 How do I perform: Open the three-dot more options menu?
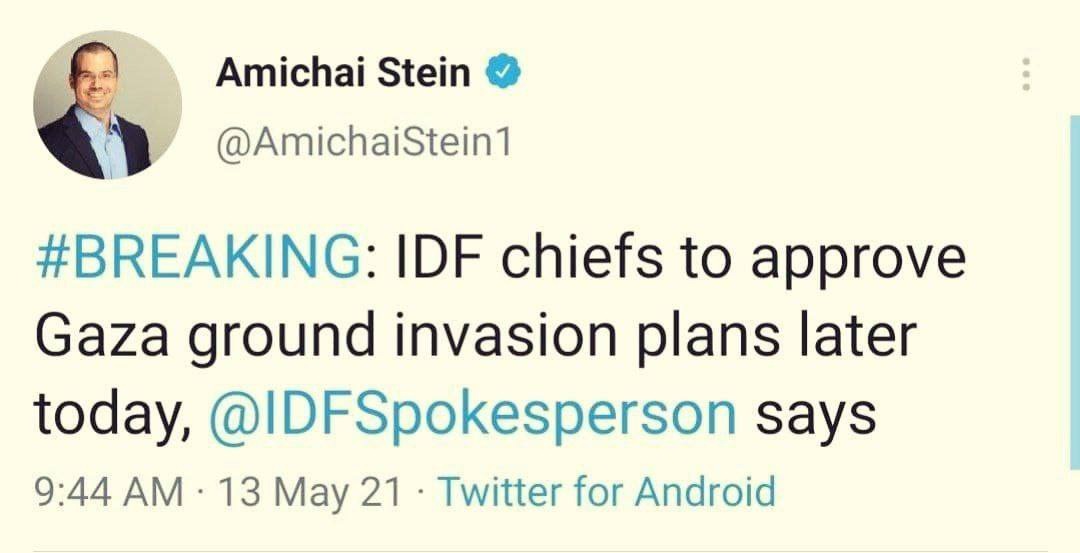point(1024,75)
